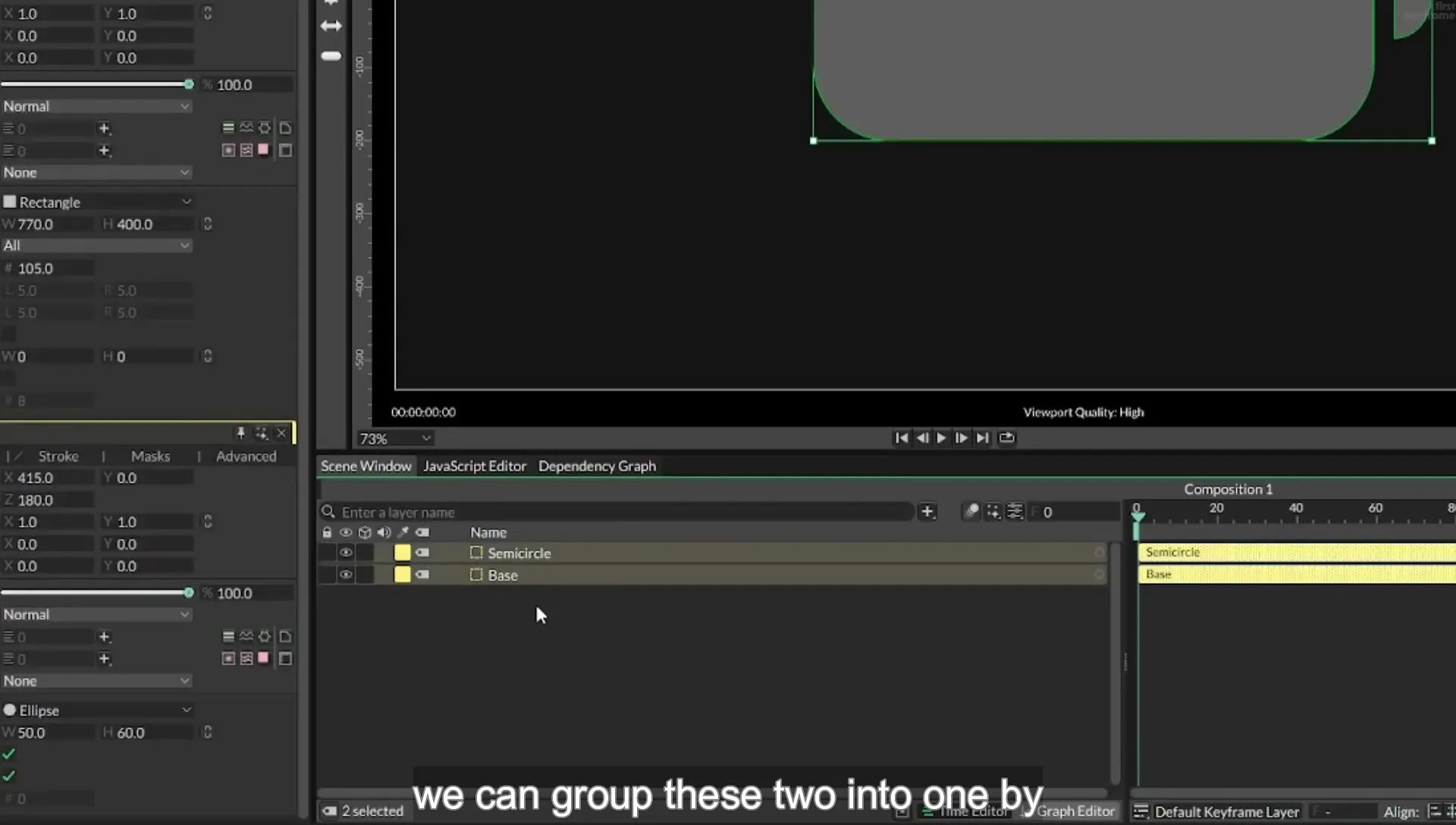The image size is (1456, 825).
Task: Click the cube column header icon
Action: point(365,532)
